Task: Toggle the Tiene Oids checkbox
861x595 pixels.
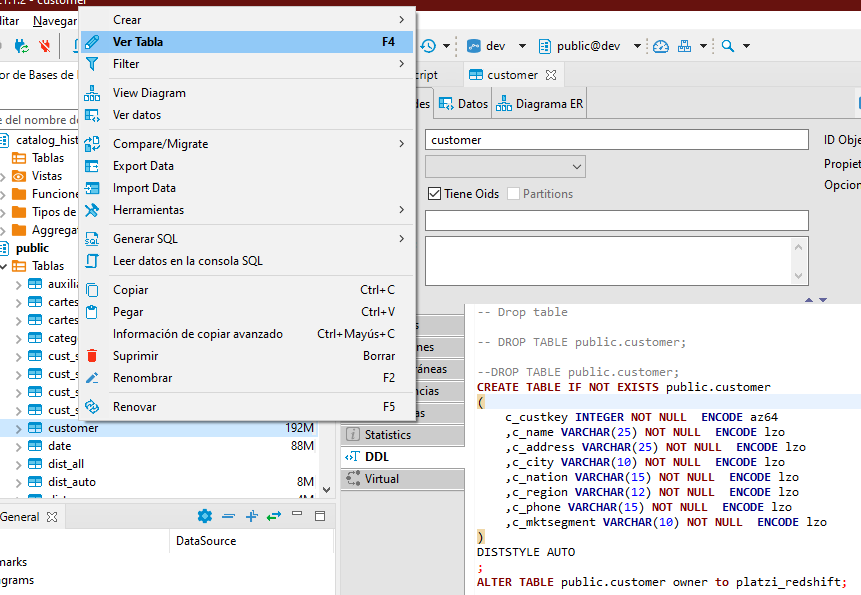Action: point(434,194)
